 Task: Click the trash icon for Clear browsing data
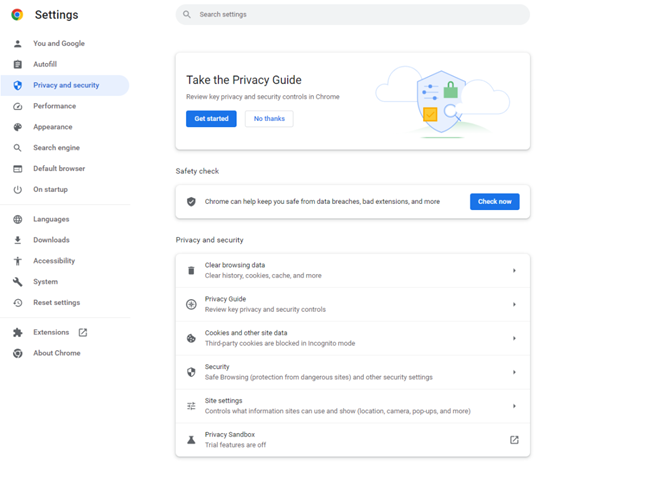191,270
